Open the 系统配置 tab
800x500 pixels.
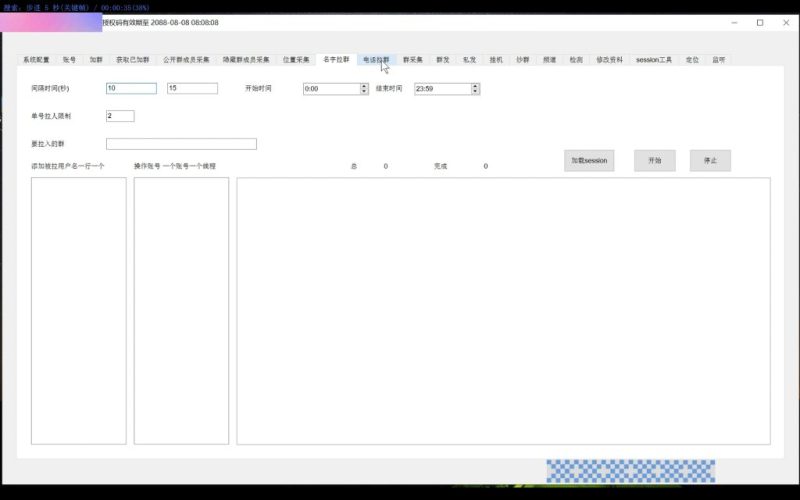pyautogui.click(x=36, y=60)
